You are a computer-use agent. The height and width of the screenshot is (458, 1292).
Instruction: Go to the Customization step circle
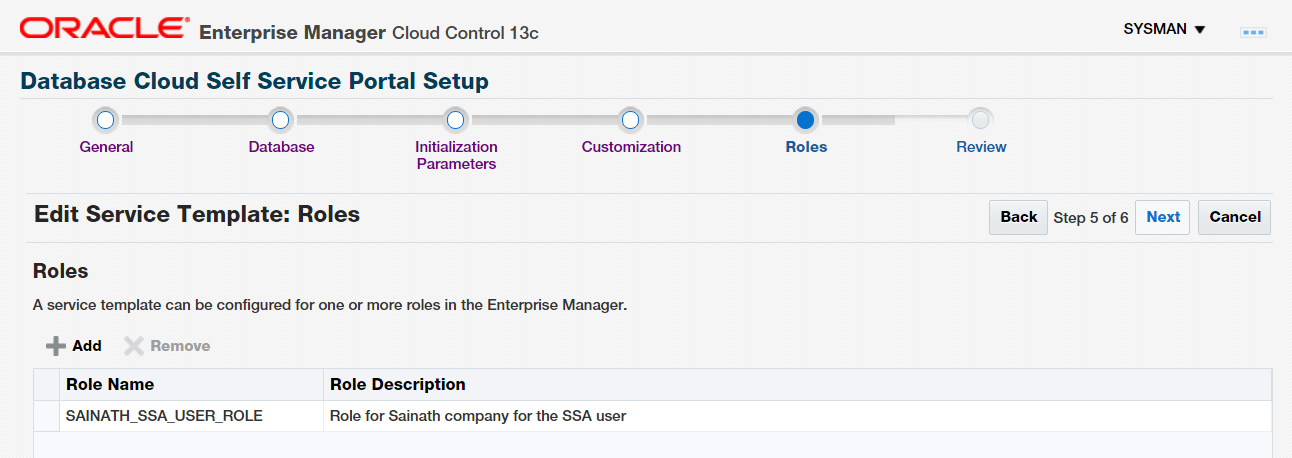tap(631, 120)
